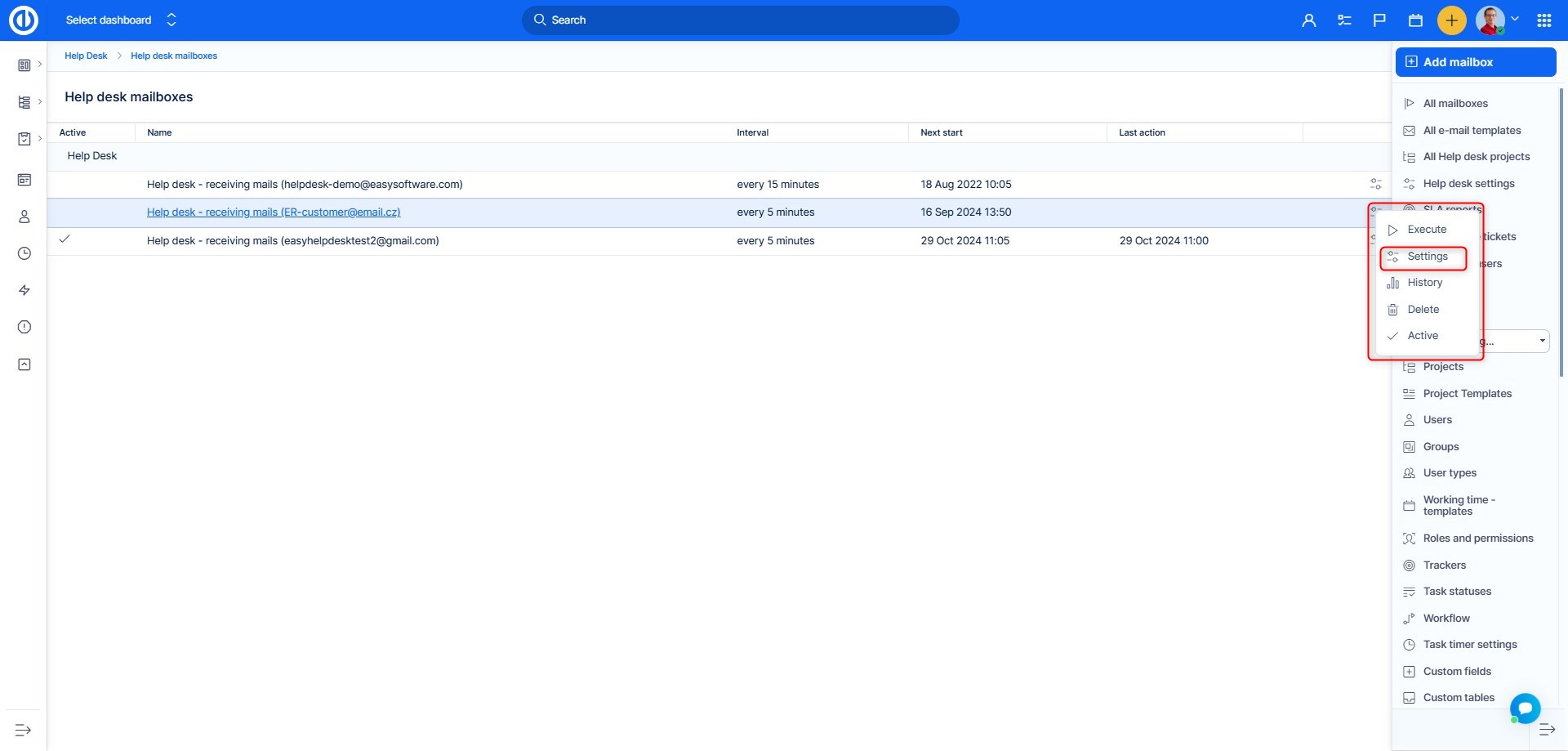Select Settings from the context menu
The width and height of the screenshot is (1568, 751).
click(x=1427, y=257)
